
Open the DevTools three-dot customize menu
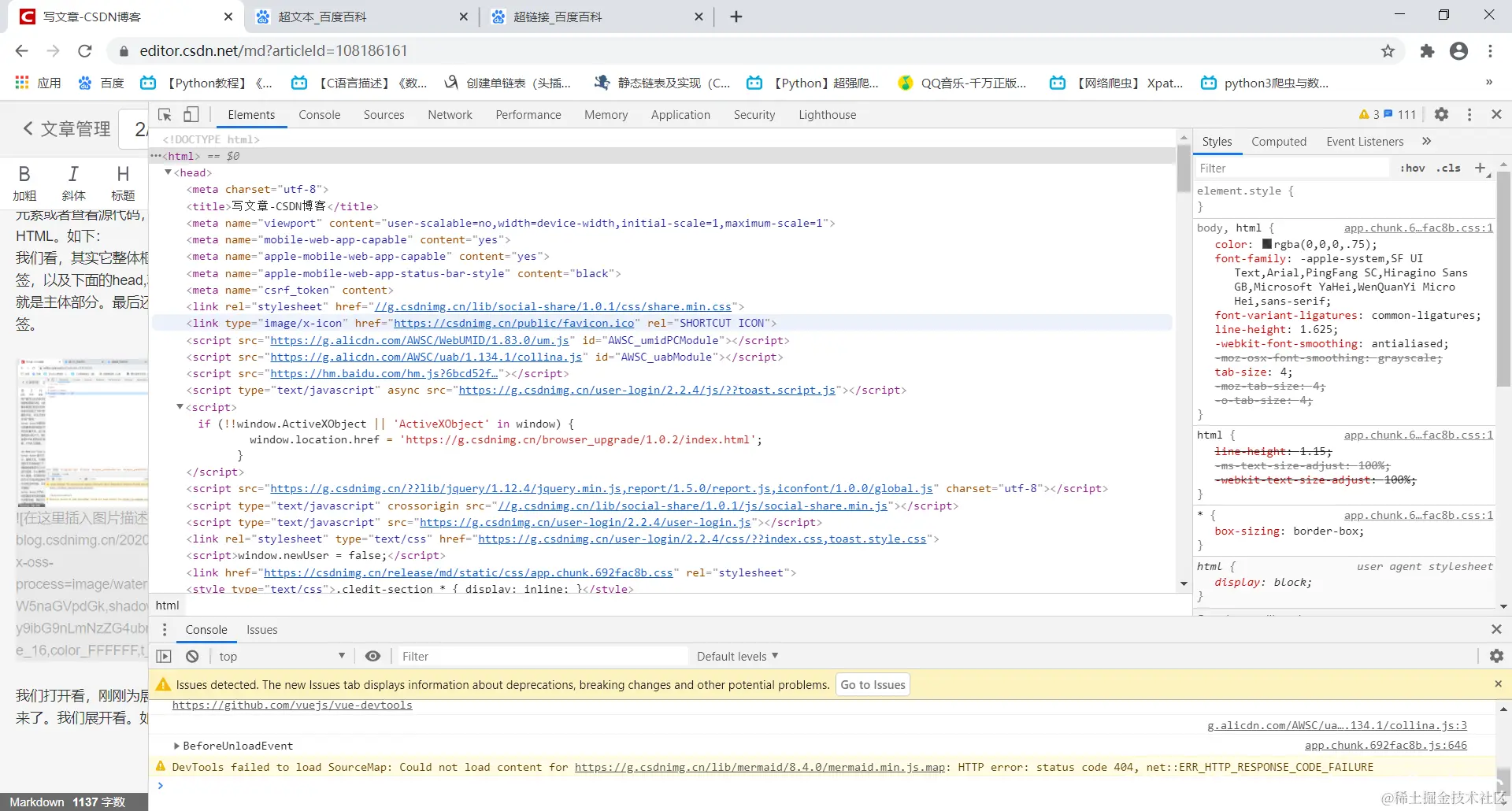(1469, 114)
